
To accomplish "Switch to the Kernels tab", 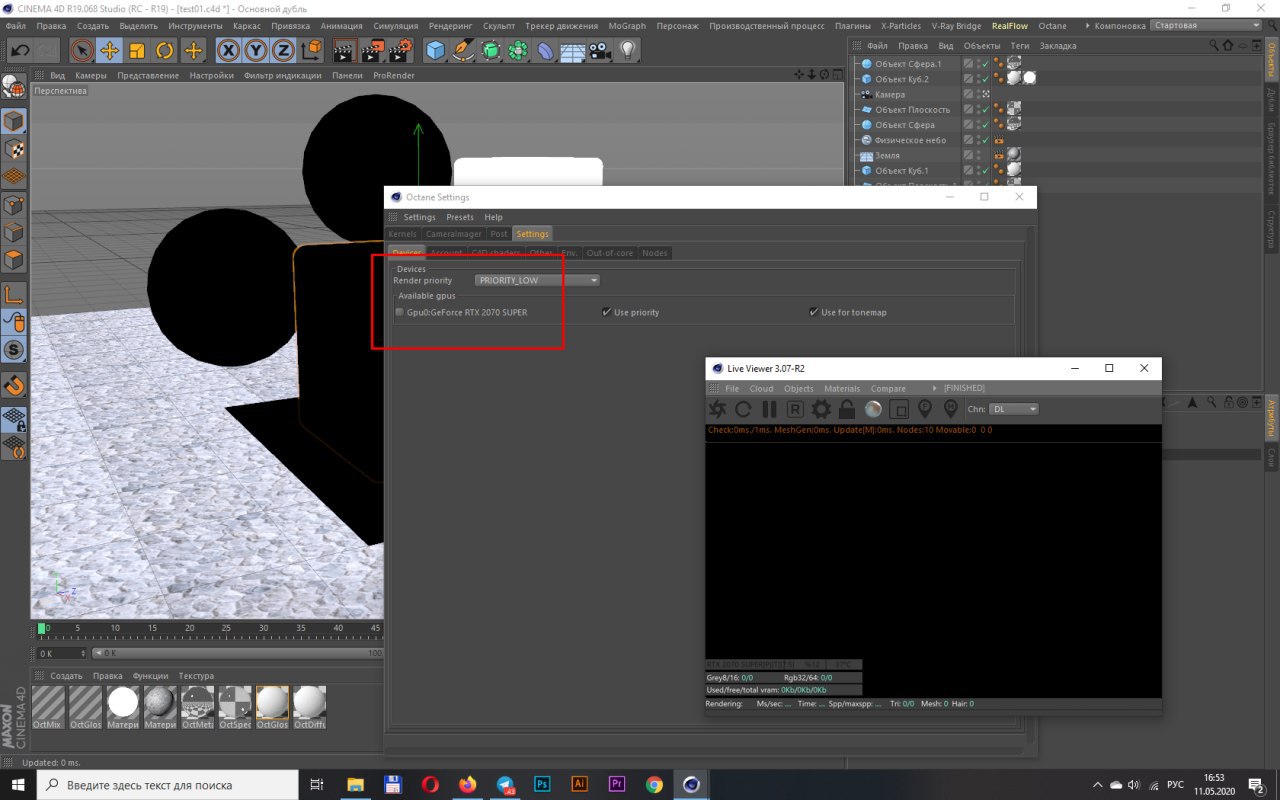I will 402,234.
